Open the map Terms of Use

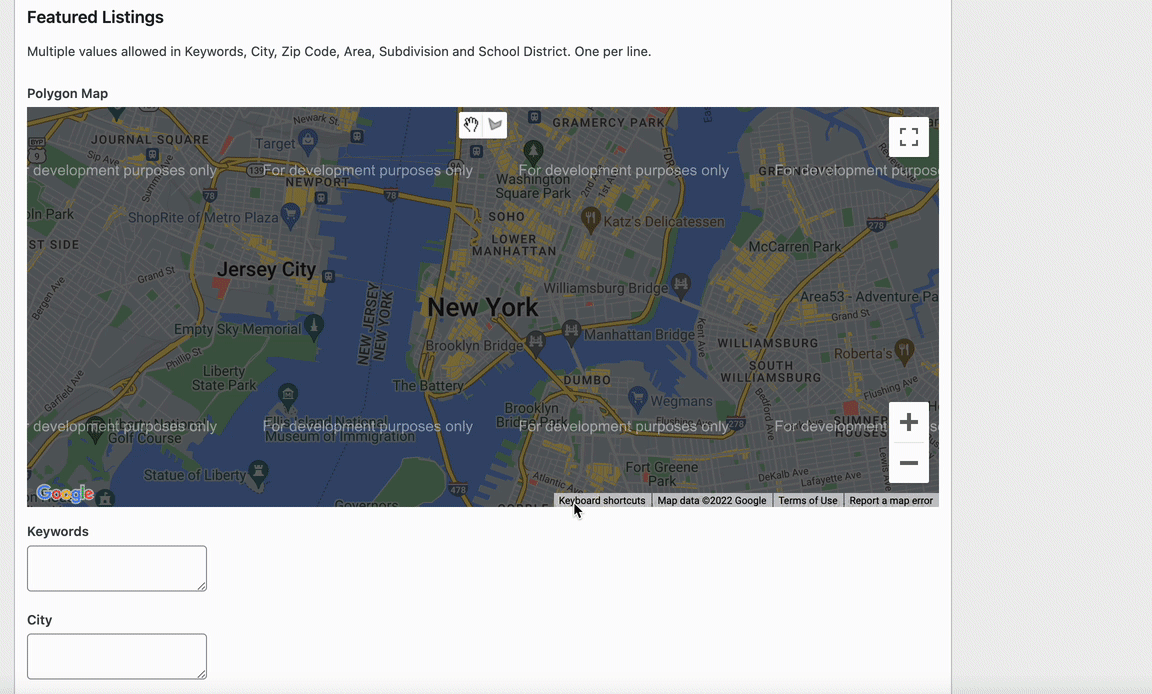[807, 501]
